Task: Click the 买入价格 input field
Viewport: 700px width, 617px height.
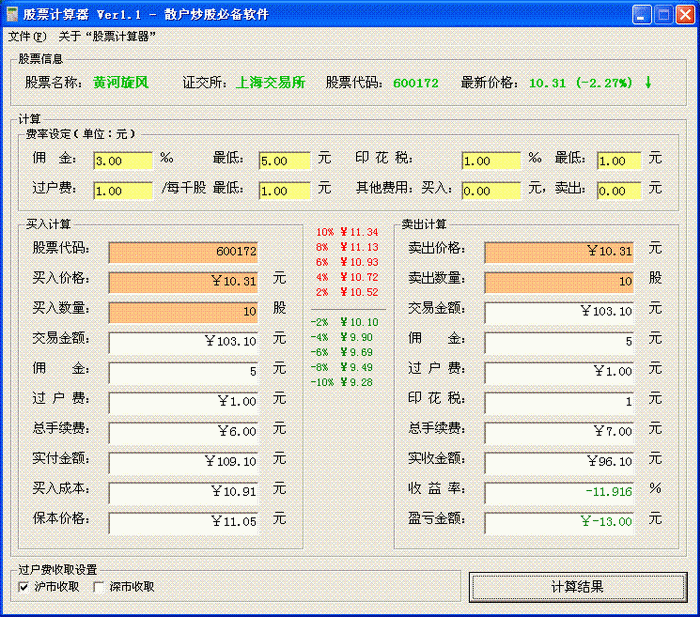Action: (183, 282)
